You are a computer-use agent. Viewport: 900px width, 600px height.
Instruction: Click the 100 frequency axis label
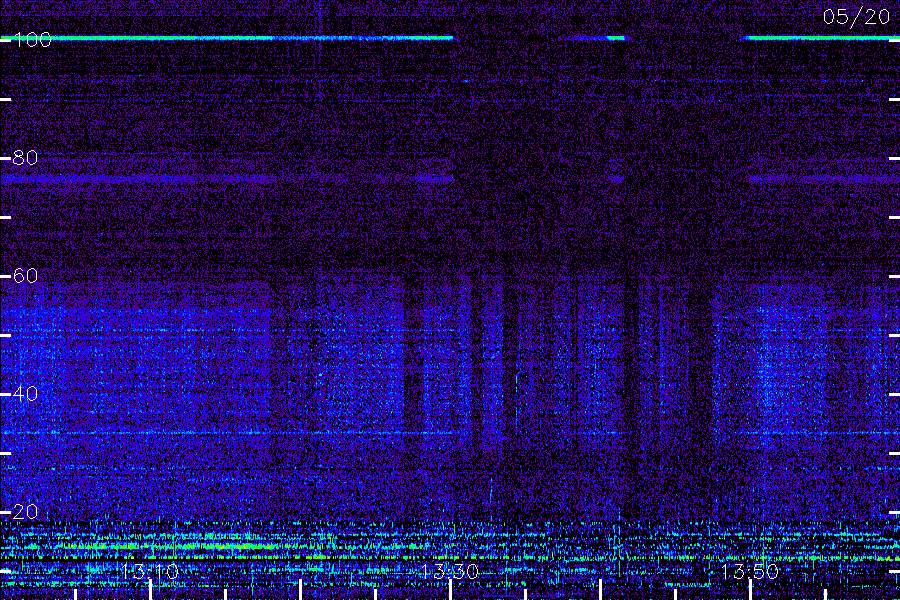coord(32,40)
